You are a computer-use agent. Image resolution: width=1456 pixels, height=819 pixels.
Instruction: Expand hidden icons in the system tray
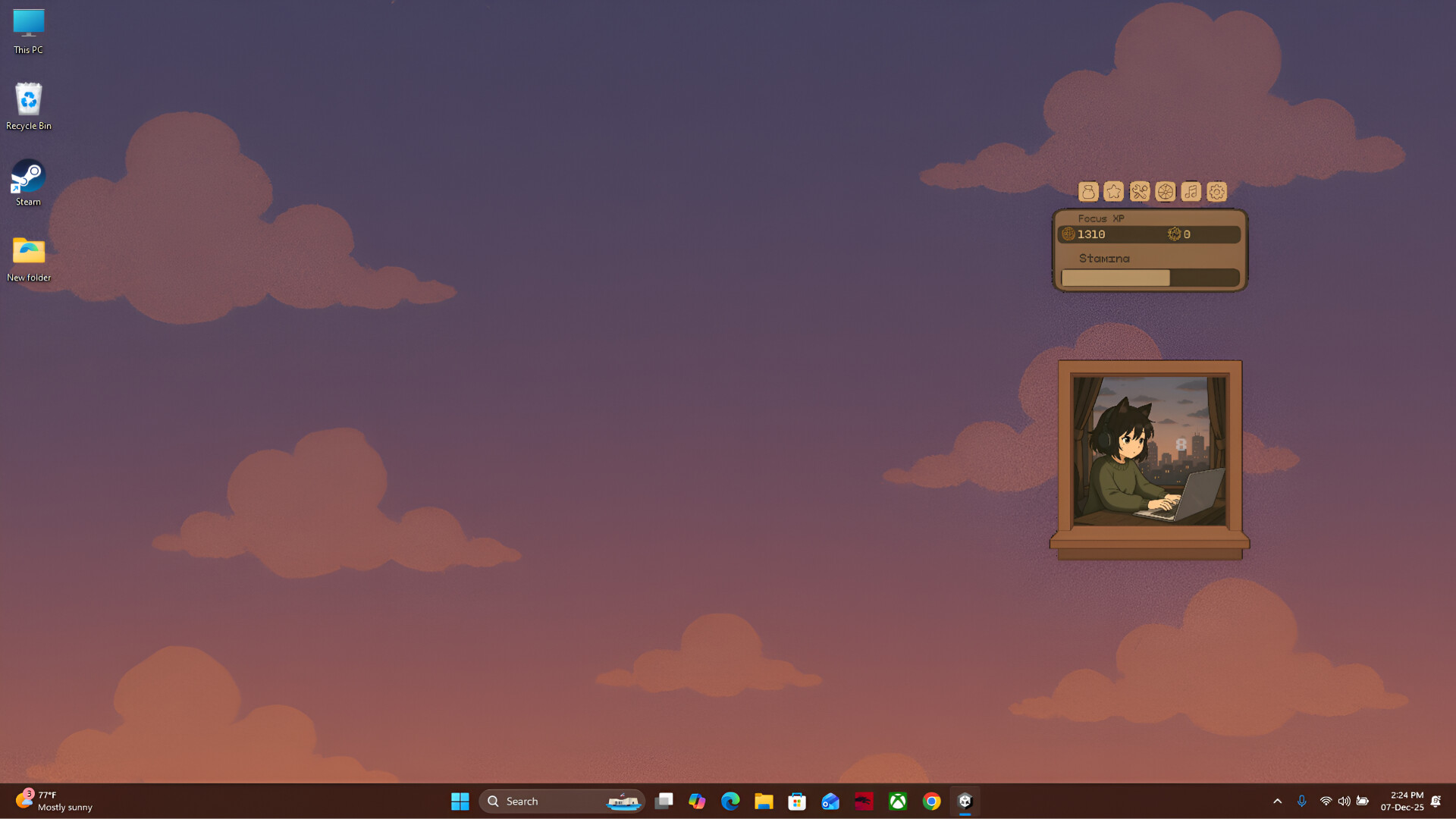tap(1278, 801)
